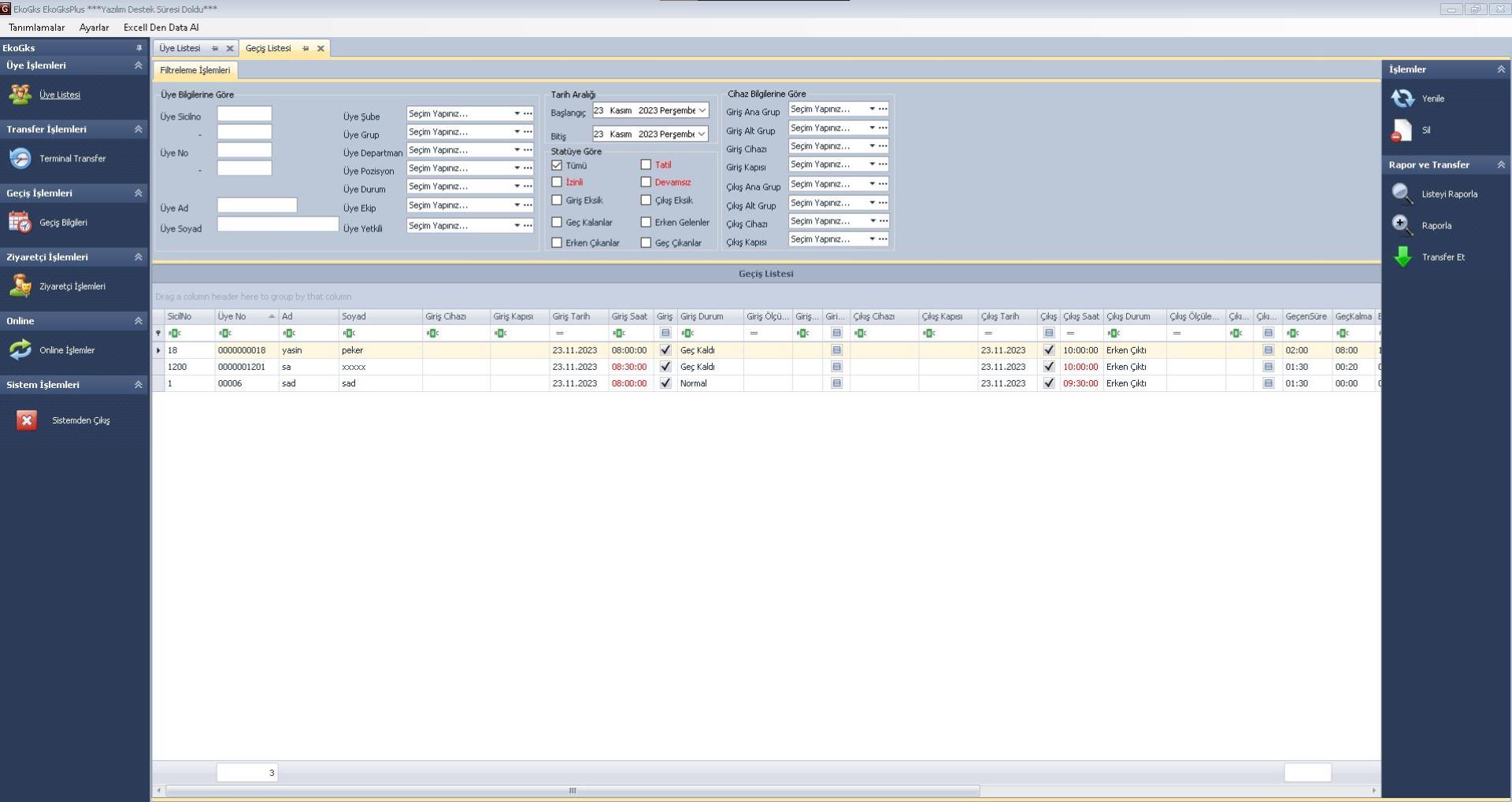This screenshot has height=802, width=1512.
Task: Switch to the Üye Listesi tab
Action: [x=180, y=48]
